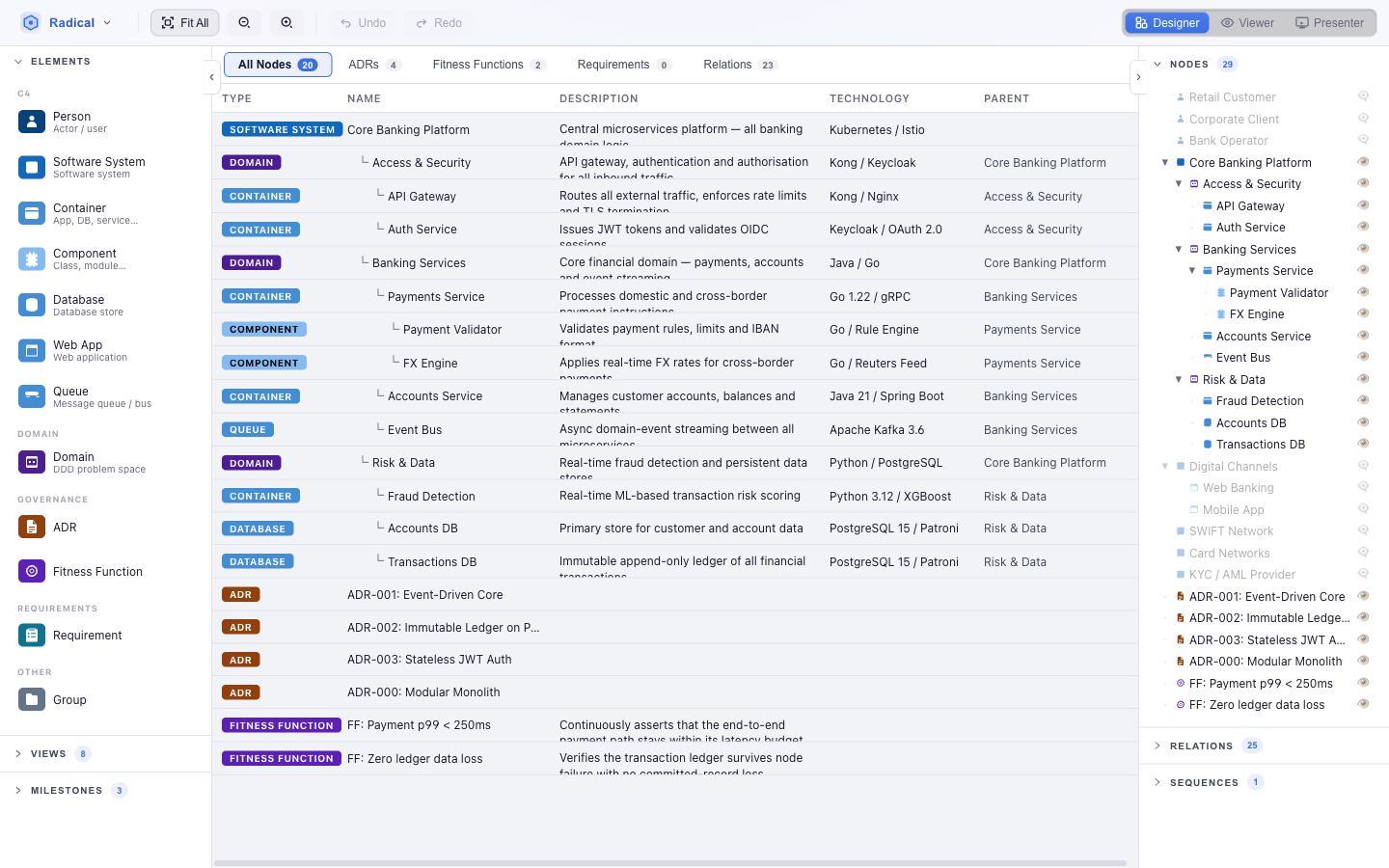Hide the Fraud Detection node
The width and height of the screenshot is (1389, 868).
click(1363, 400)
